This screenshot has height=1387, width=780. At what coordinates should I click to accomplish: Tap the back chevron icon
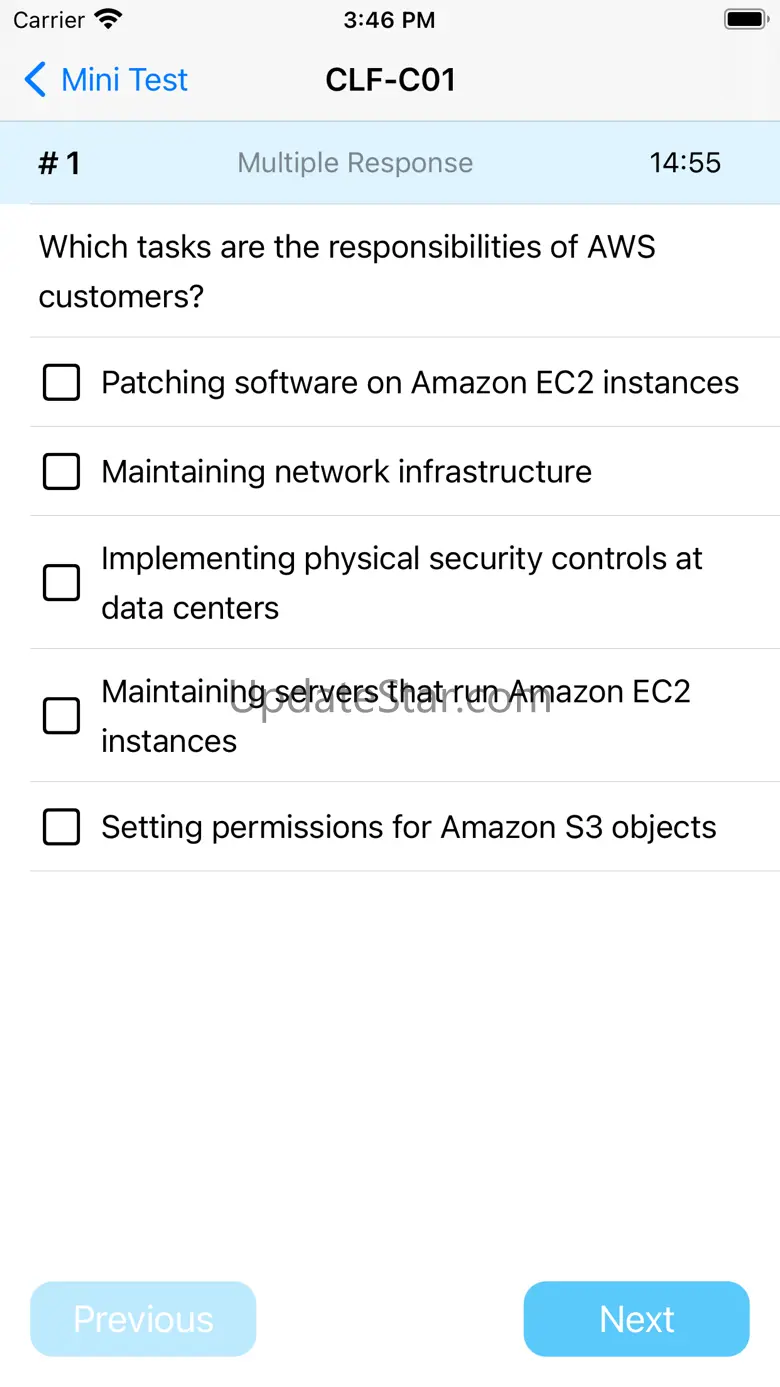pyautogui.click(x=35, y=80)
